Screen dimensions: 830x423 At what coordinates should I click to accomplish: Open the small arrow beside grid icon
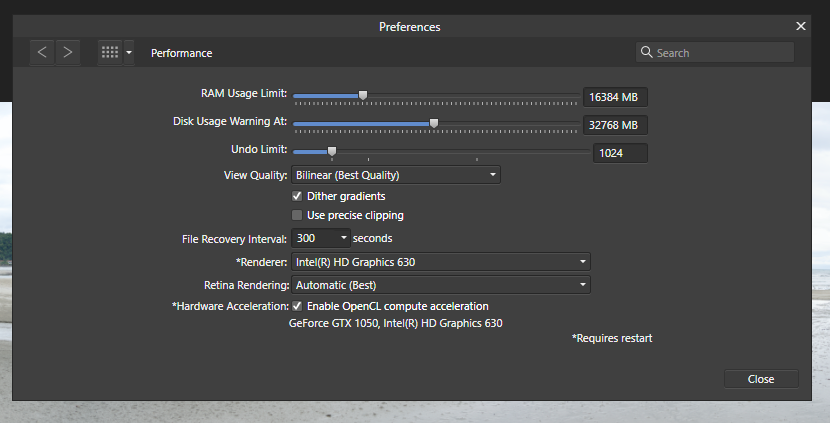point(129,52)
